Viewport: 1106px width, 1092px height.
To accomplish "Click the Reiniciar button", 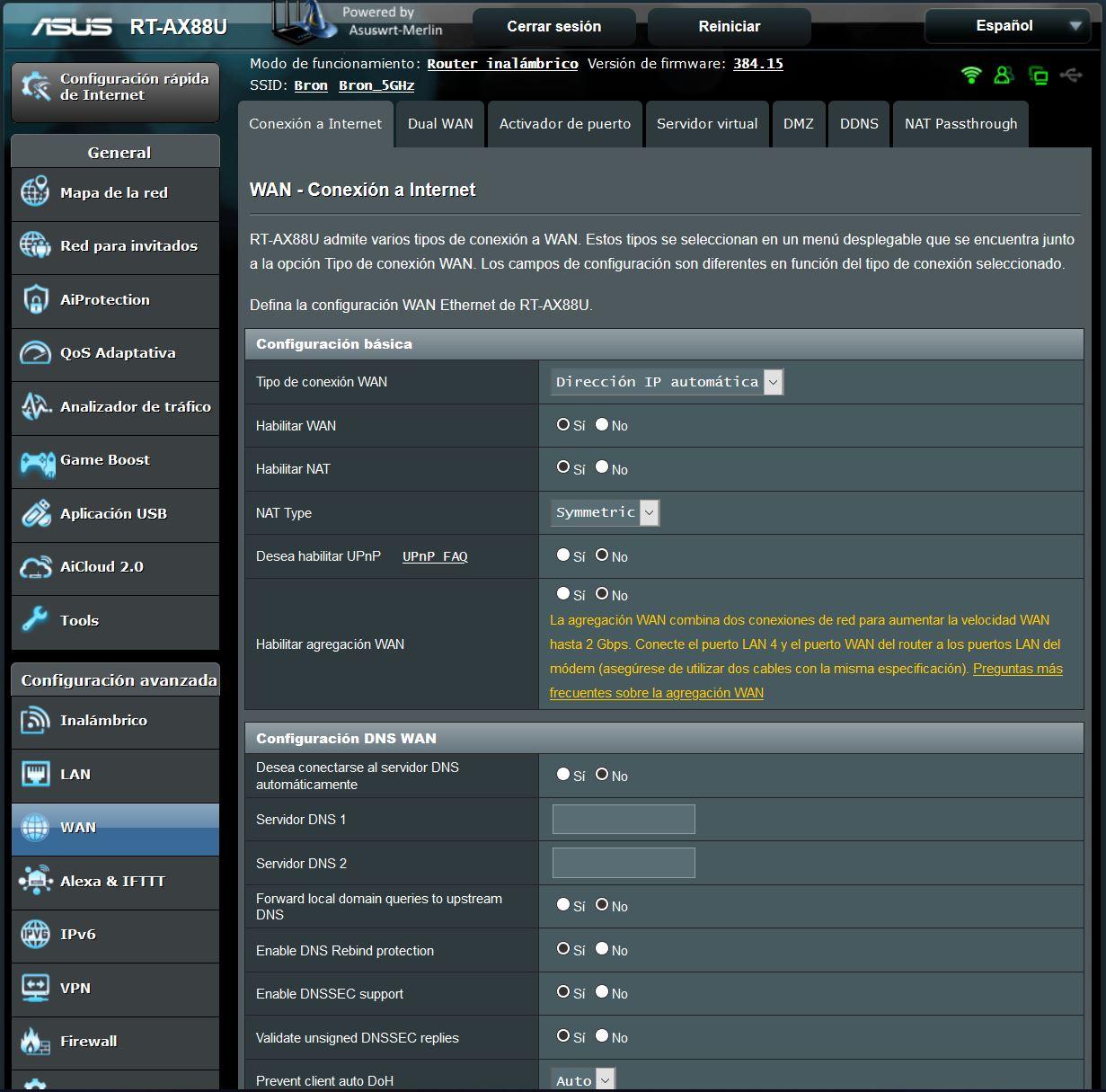I will [730, 27].
